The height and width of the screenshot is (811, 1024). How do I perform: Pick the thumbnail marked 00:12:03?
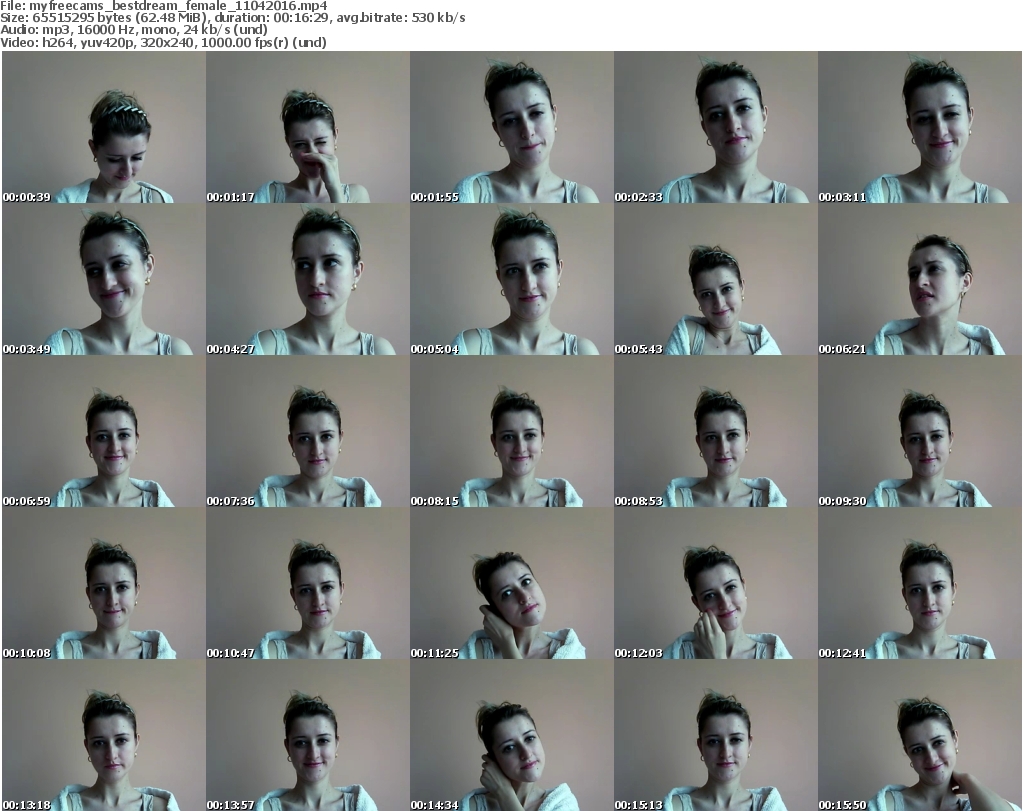tap(716, 583)
